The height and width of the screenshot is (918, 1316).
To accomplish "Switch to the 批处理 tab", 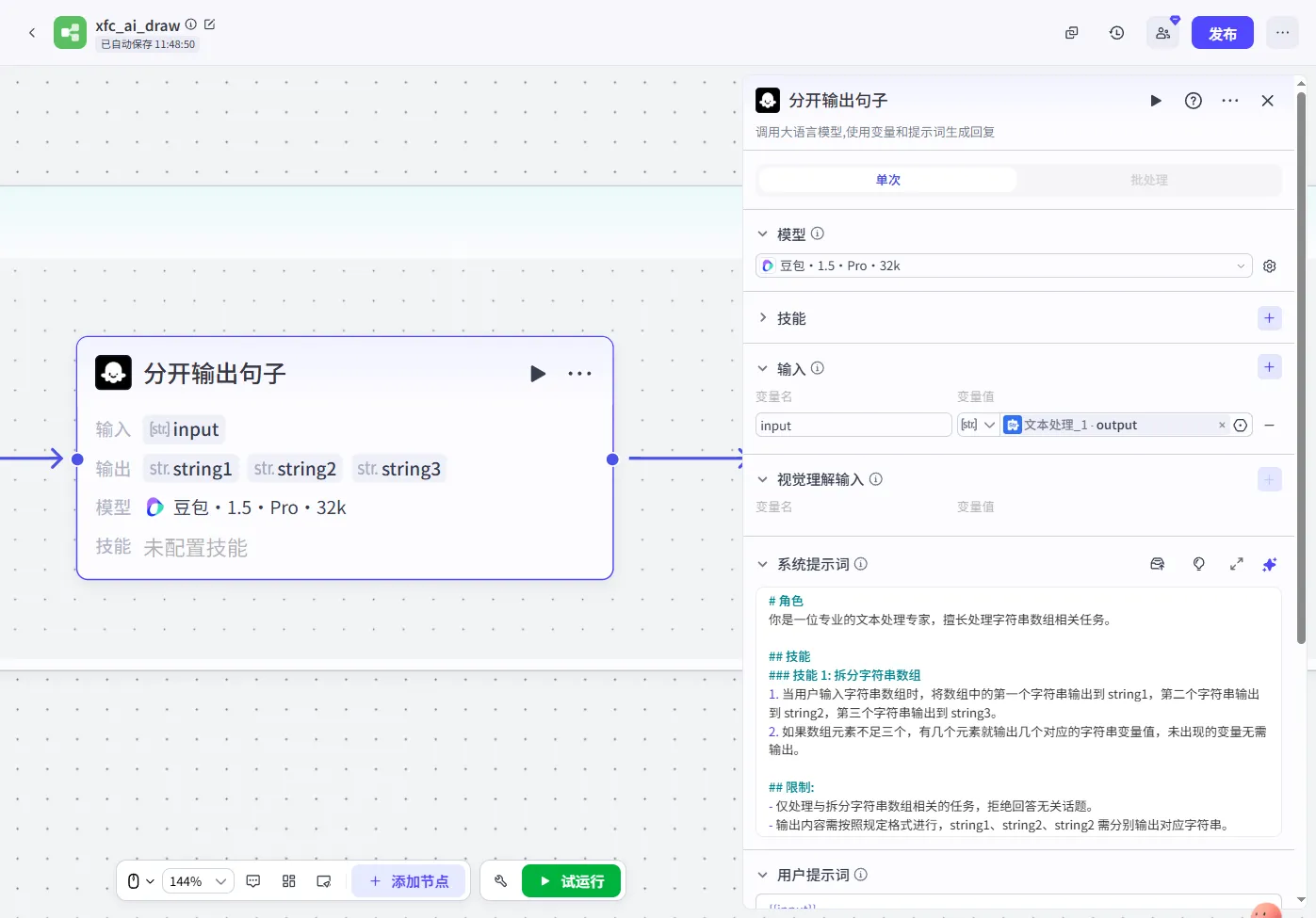I will pos(1149,180).
